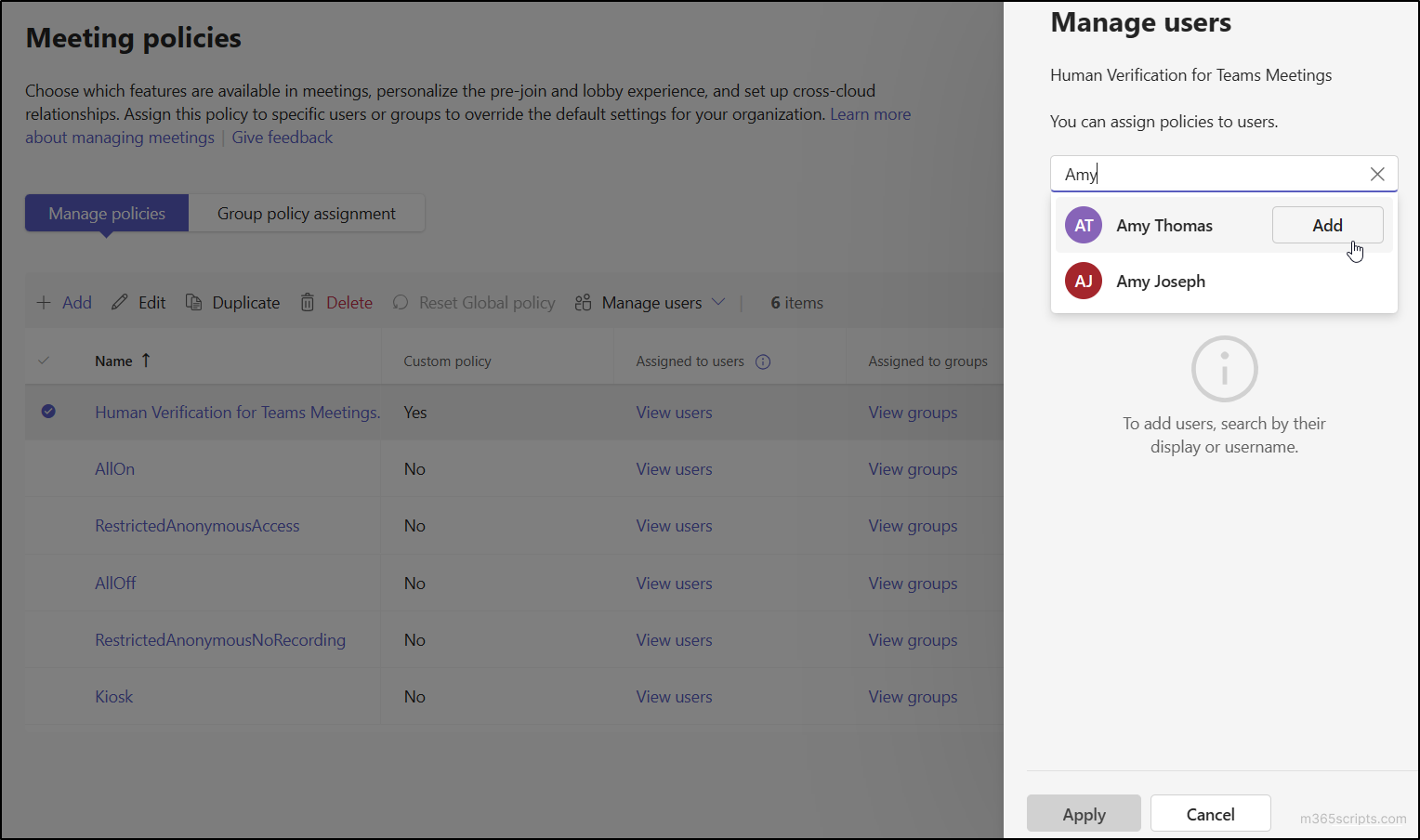Click the Reset Global policy icon

coord(400,302)
